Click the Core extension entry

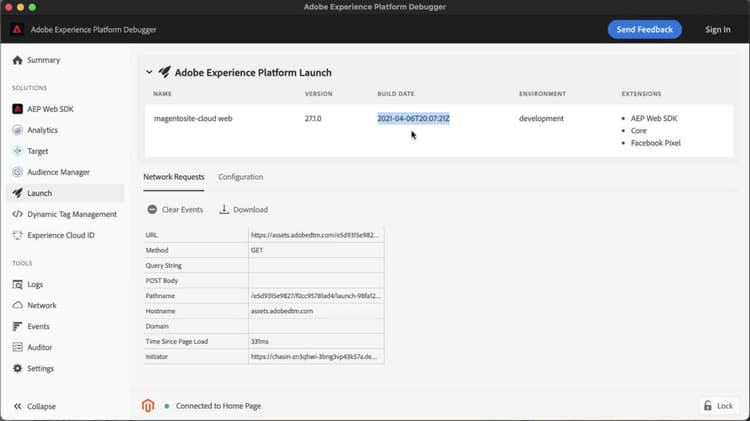click(639, 131)
